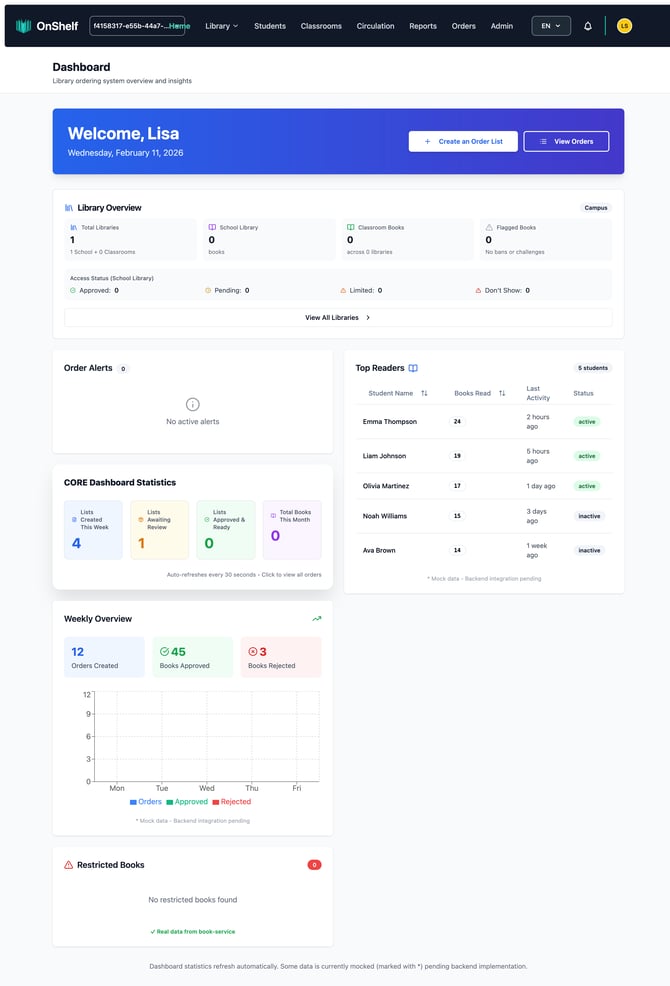The image size is (670, 986).
Task: Sort by Books Read arrows
Action: (502, 393)
